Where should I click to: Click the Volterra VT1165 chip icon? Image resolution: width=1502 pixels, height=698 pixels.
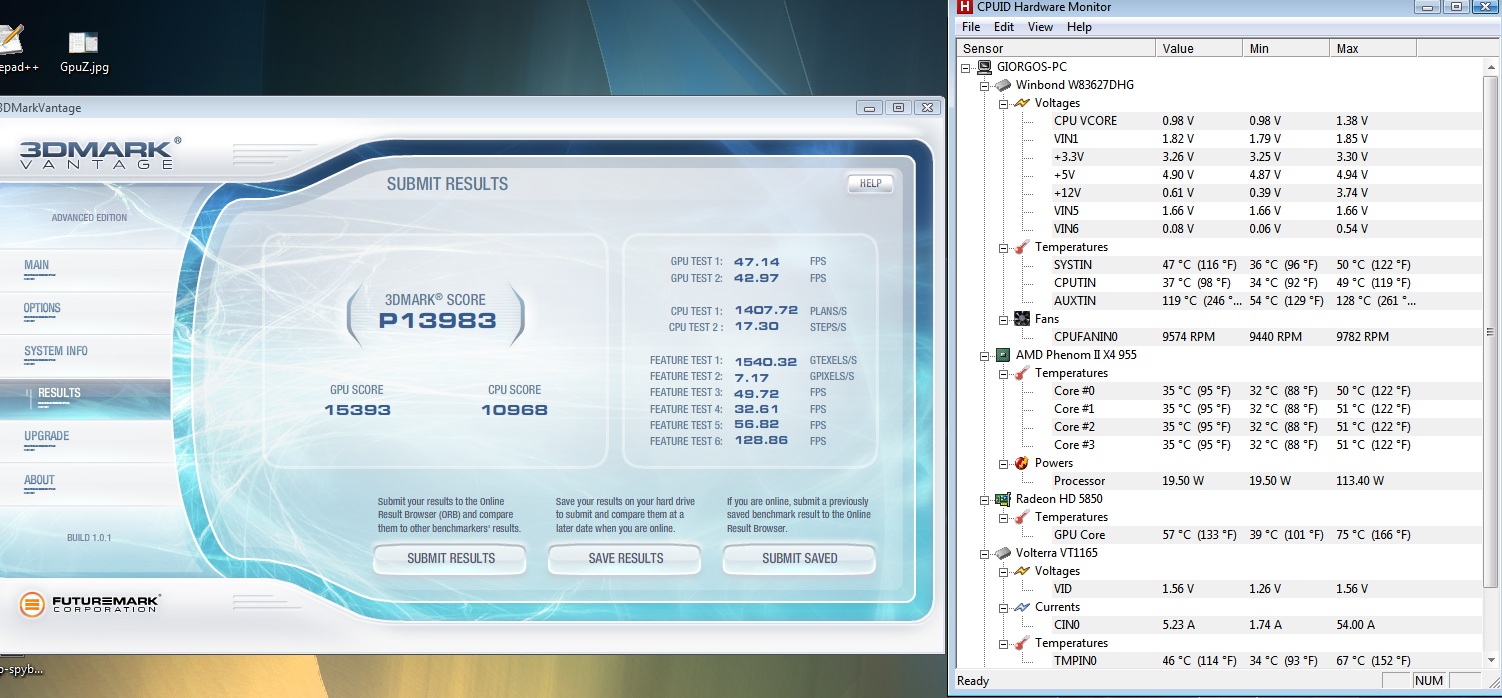coord(1003,553)
